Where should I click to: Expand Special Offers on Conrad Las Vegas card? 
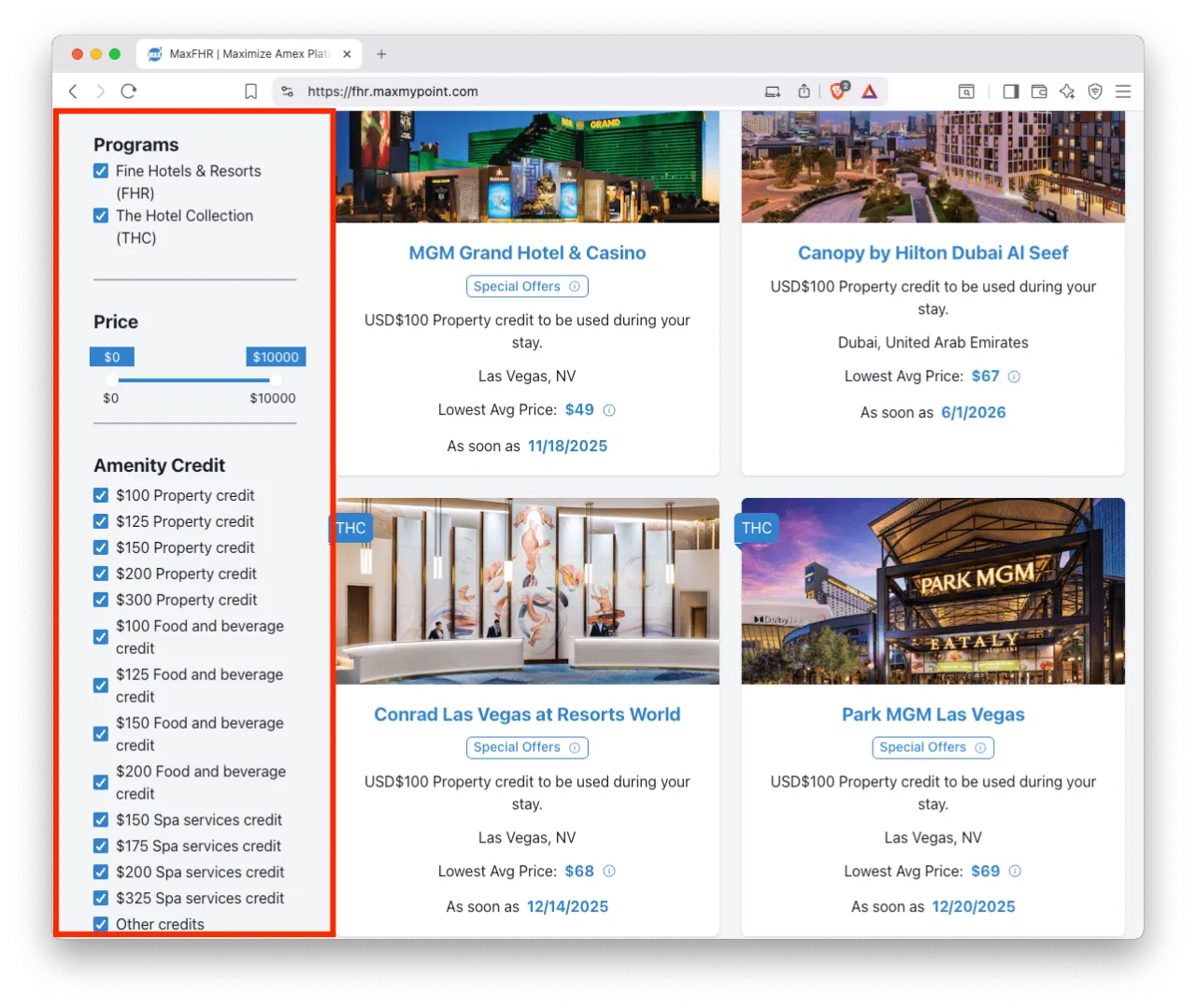527,747
